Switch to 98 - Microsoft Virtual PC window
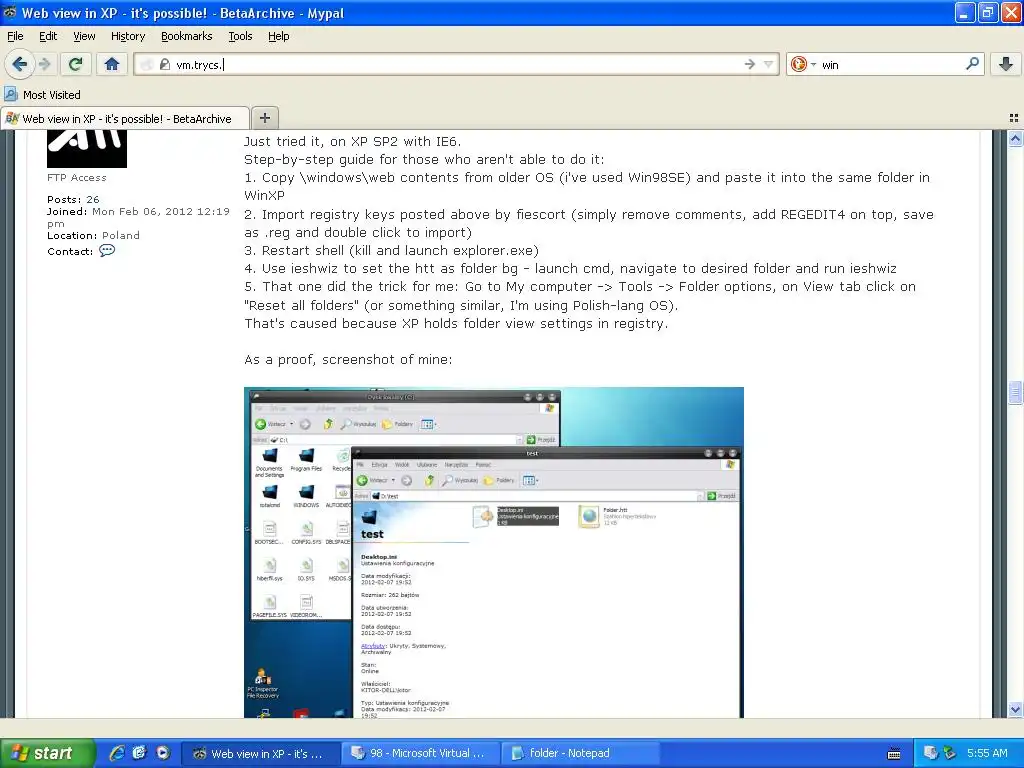This screenshot has height=768, width=1024. pos(420,753)
